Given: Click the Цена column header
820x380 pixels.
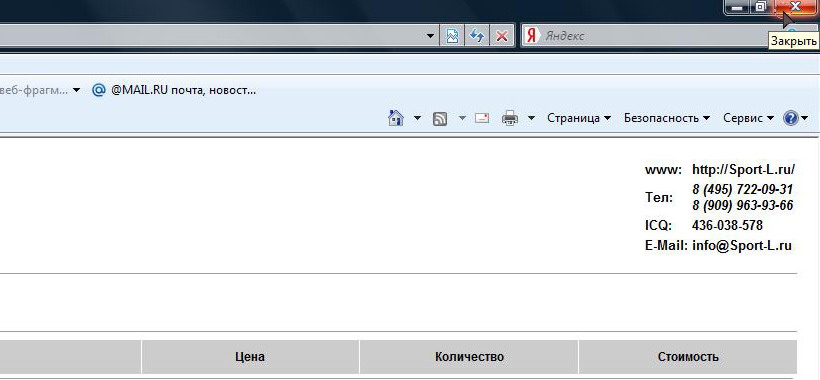Looking at the screenshot, I should pyautogui.click(x=250, y=357).
